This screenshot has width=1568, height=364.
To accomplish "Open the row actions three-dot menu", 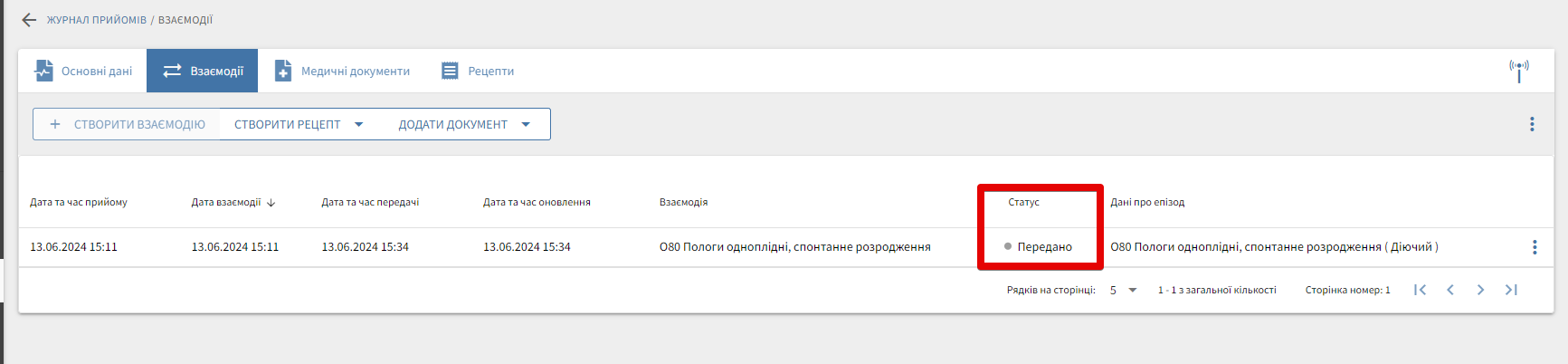I will point(1535,247).
